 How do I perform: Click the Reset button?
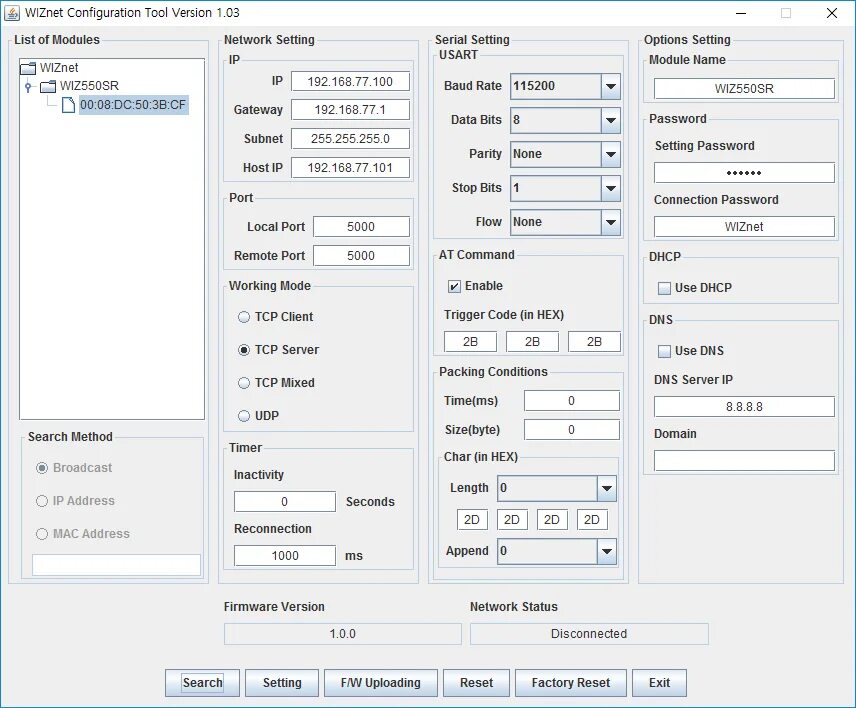(476, 683)
